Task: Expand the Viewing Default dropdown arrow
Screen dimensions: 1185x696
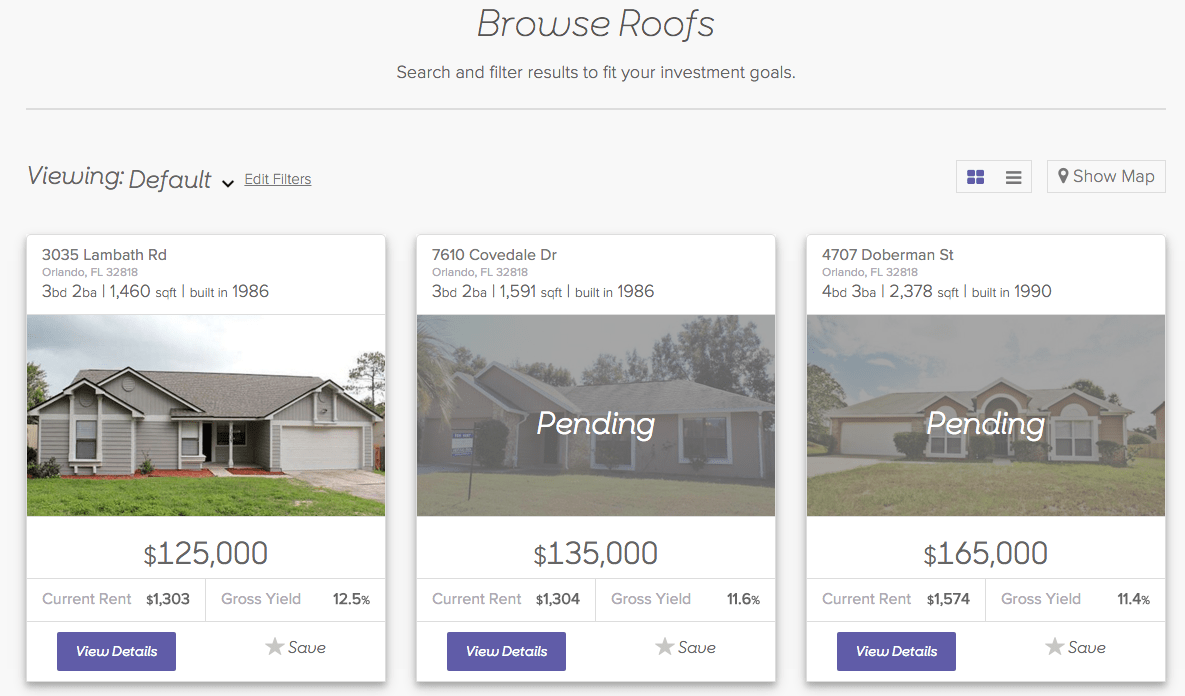Action: [x=228, y=183]
